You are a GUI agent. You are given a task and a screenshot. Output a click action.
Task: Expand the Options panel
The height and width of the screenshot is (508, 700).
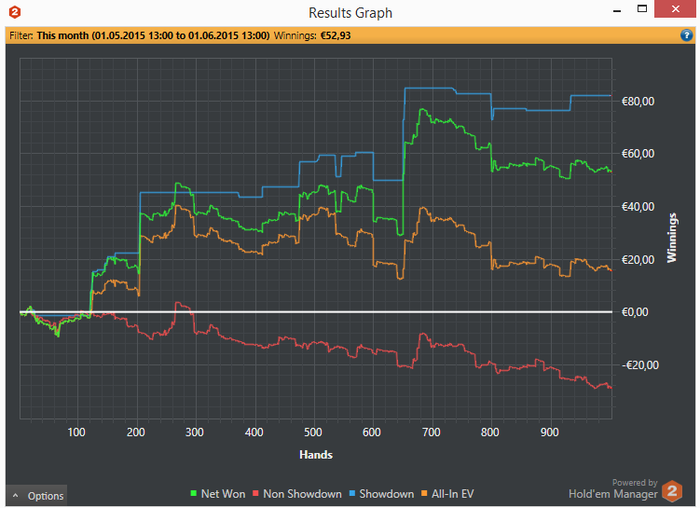(37, 496)
